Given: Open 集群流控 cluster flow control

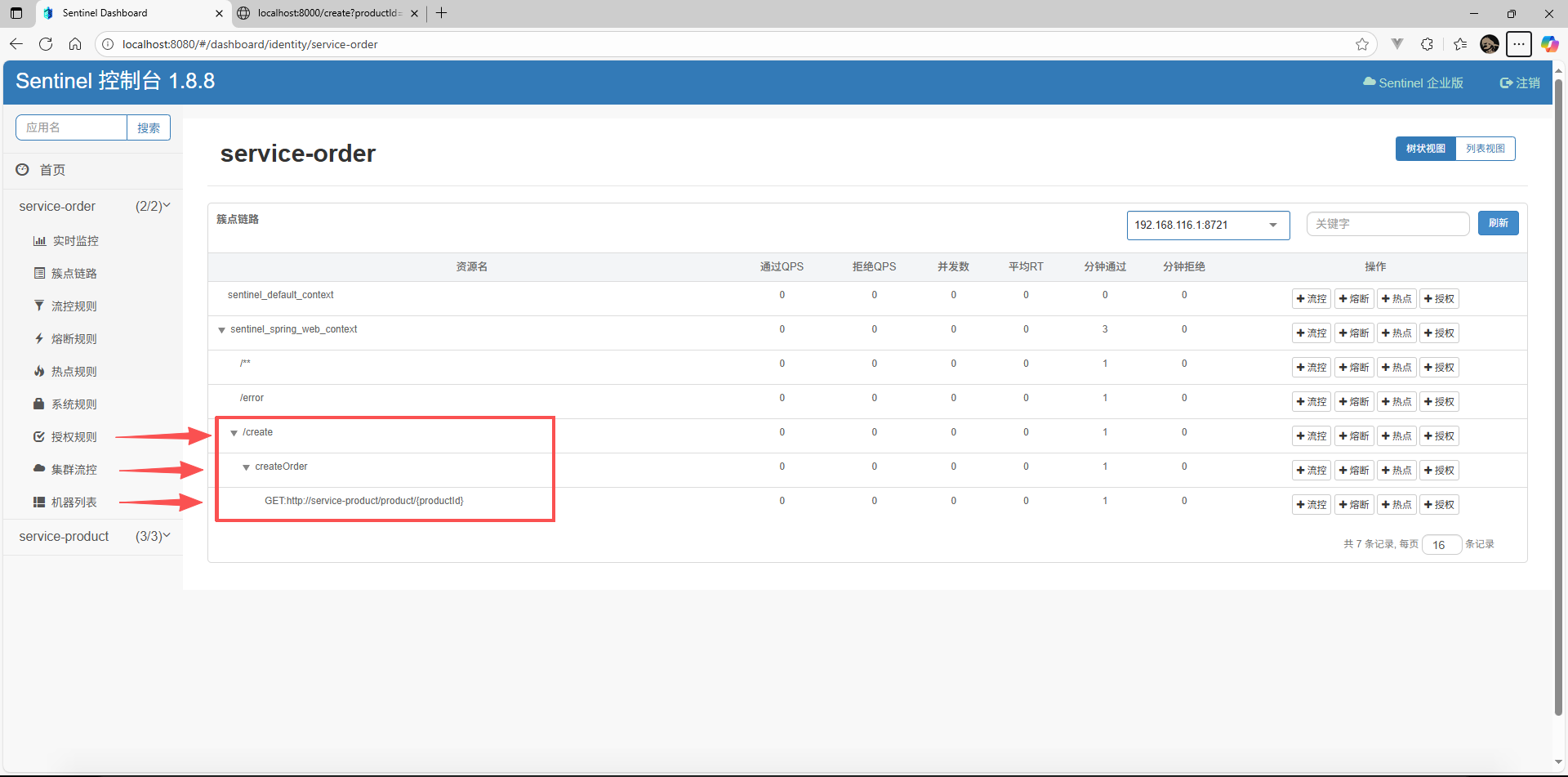Looking at the screenshot, I should click(73, 470).
